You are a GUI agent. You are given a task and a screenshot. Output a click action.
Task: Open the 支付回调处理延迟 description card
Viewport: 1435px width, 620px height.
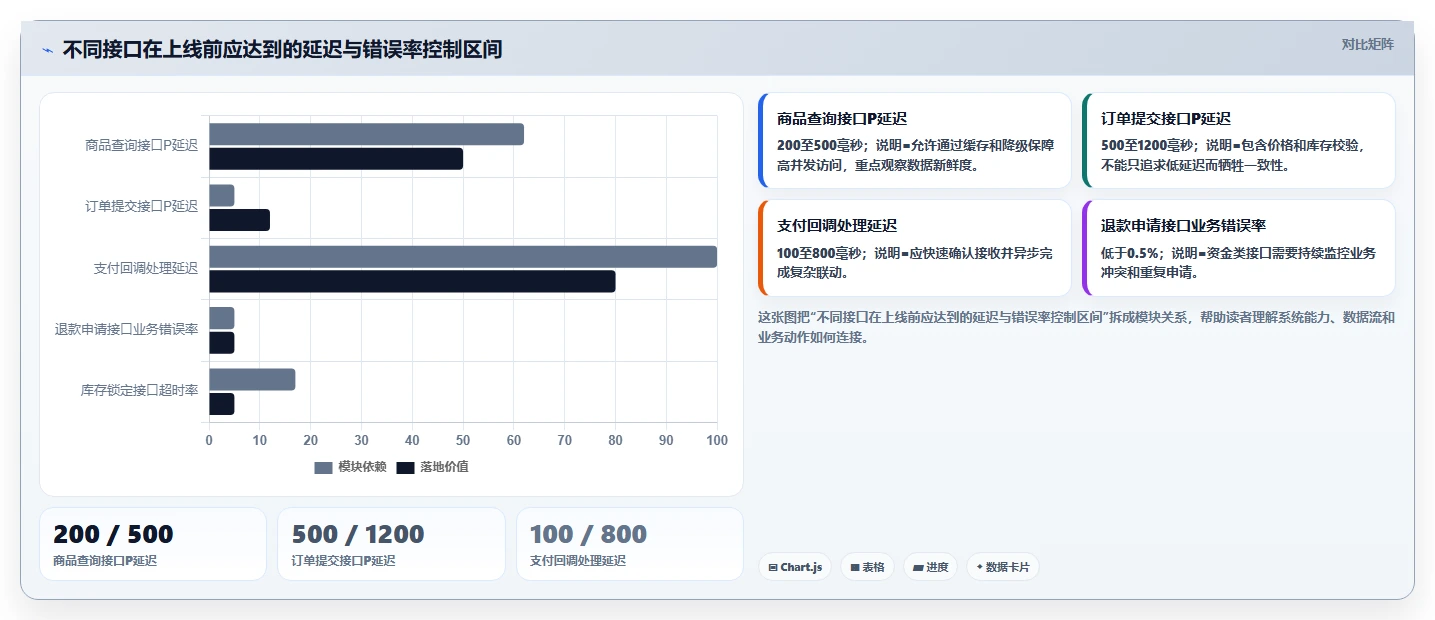click(914, 248)
